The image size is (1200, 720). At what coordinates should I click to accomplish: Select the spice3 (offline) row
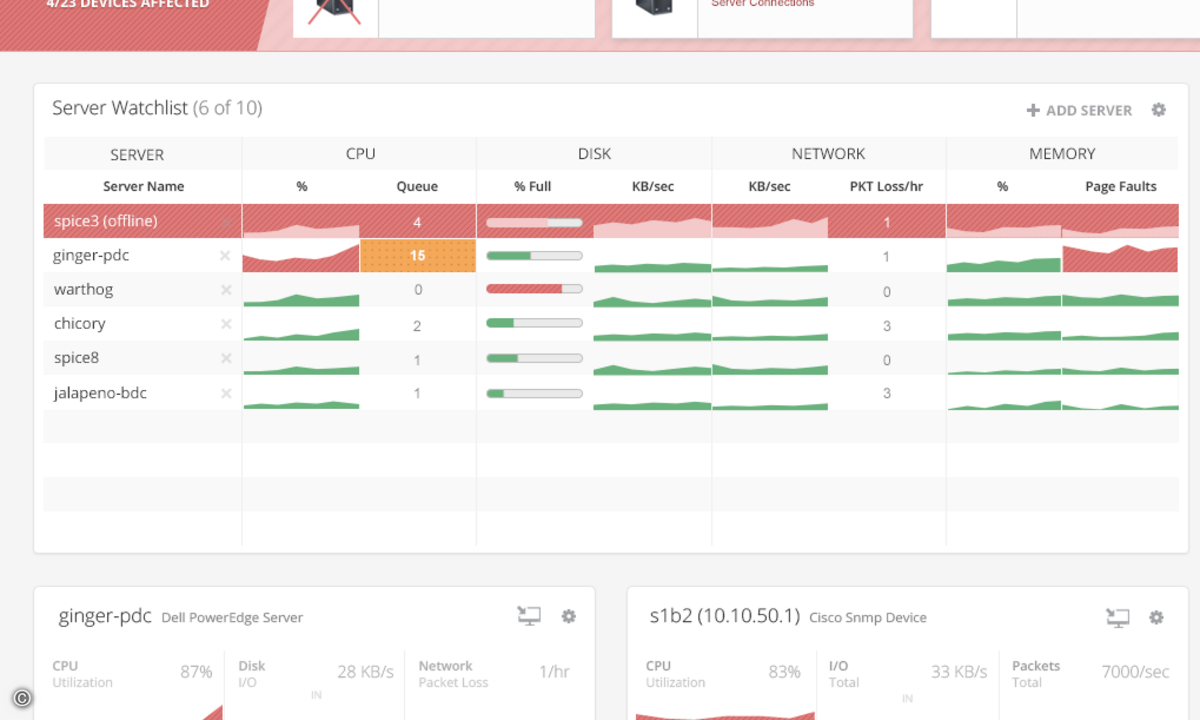pos(611,221)
